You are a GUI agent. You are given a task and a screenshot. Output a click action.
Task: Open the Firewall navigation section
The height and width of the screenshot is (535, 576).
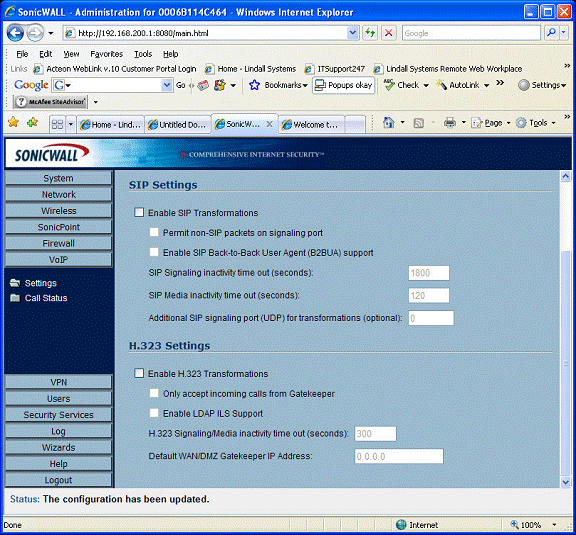[58, 243]
